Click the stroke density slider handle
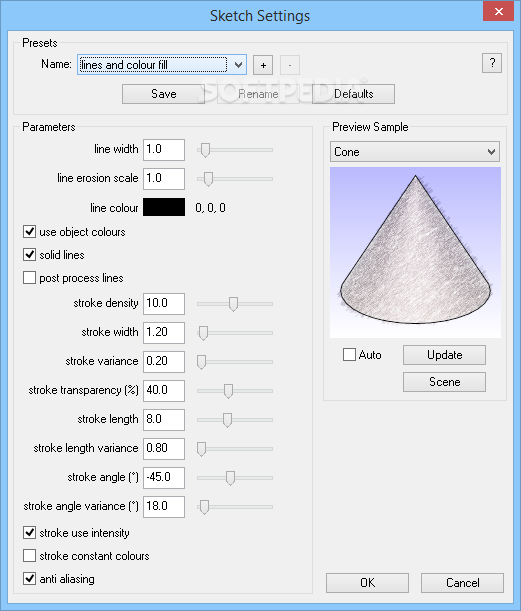The image size is (521, 611). coord(233,304)
